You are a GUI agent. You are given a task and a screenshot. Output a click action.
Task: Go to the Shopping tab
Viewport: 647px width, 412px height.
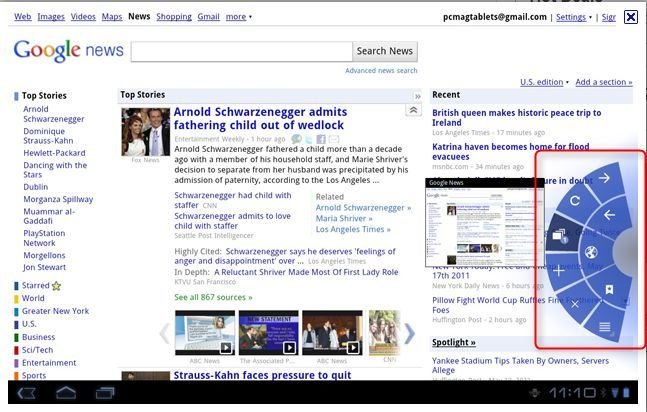click(x=174, y=17)
